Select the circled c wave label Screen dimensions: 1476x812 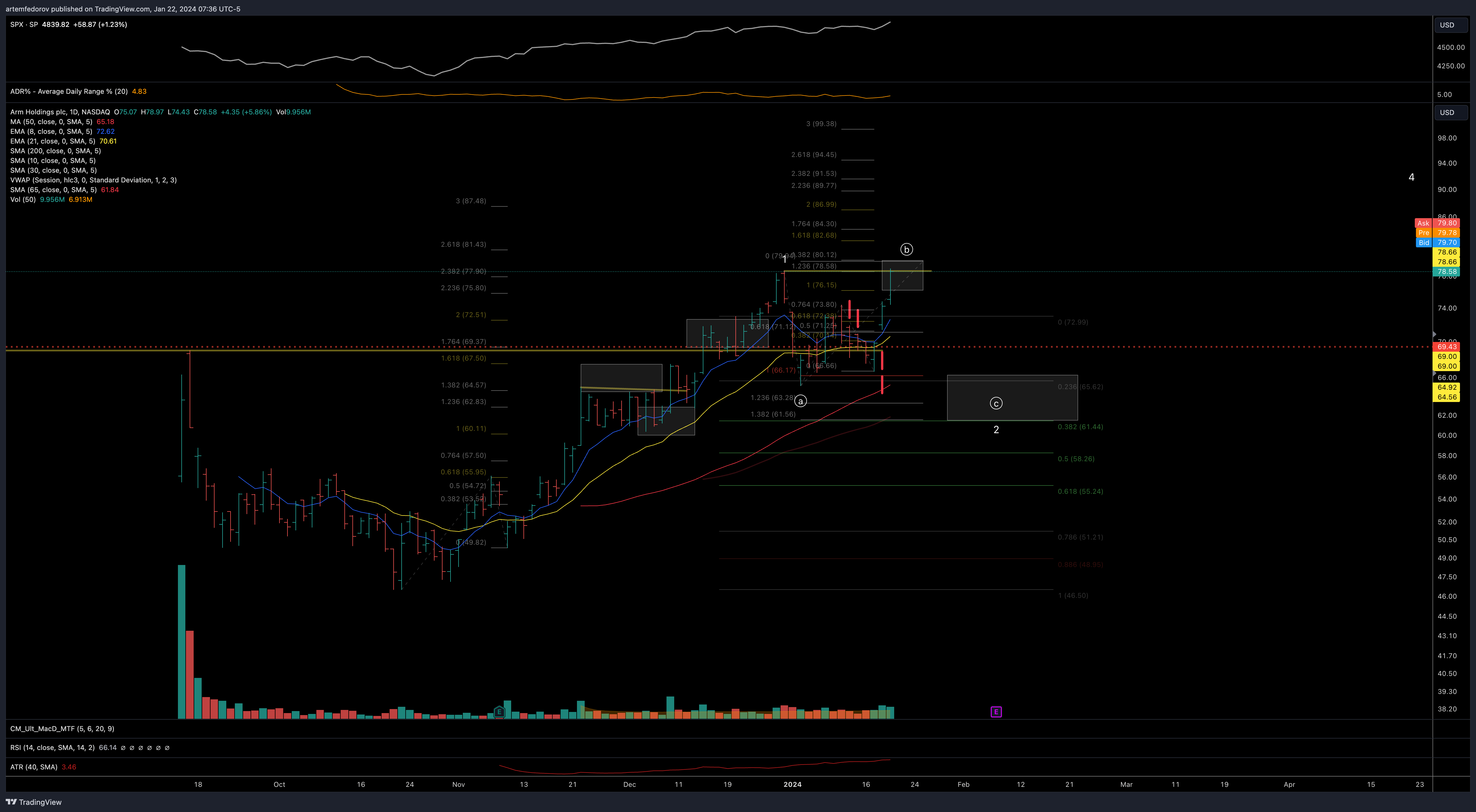pos(996,403)
